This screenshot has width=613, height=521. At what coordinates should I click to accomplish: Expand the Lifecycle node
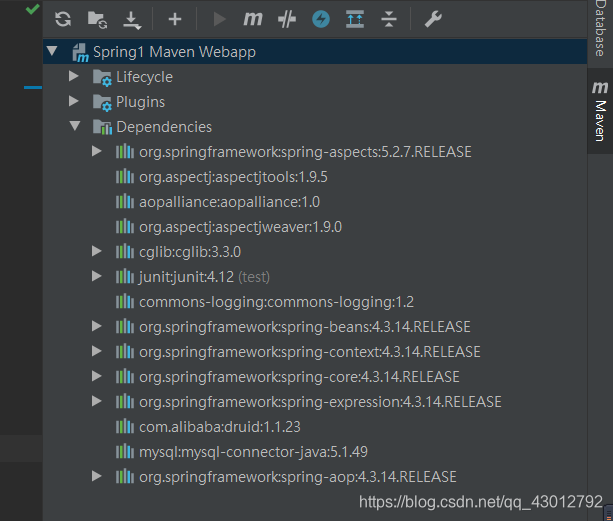[x=73, y=76]
